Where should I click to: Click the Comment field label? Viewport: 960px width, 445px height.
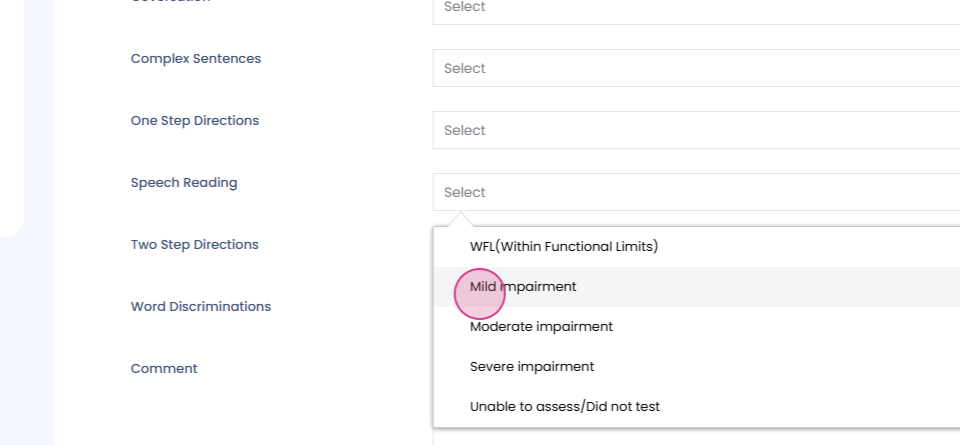point(164,369)
